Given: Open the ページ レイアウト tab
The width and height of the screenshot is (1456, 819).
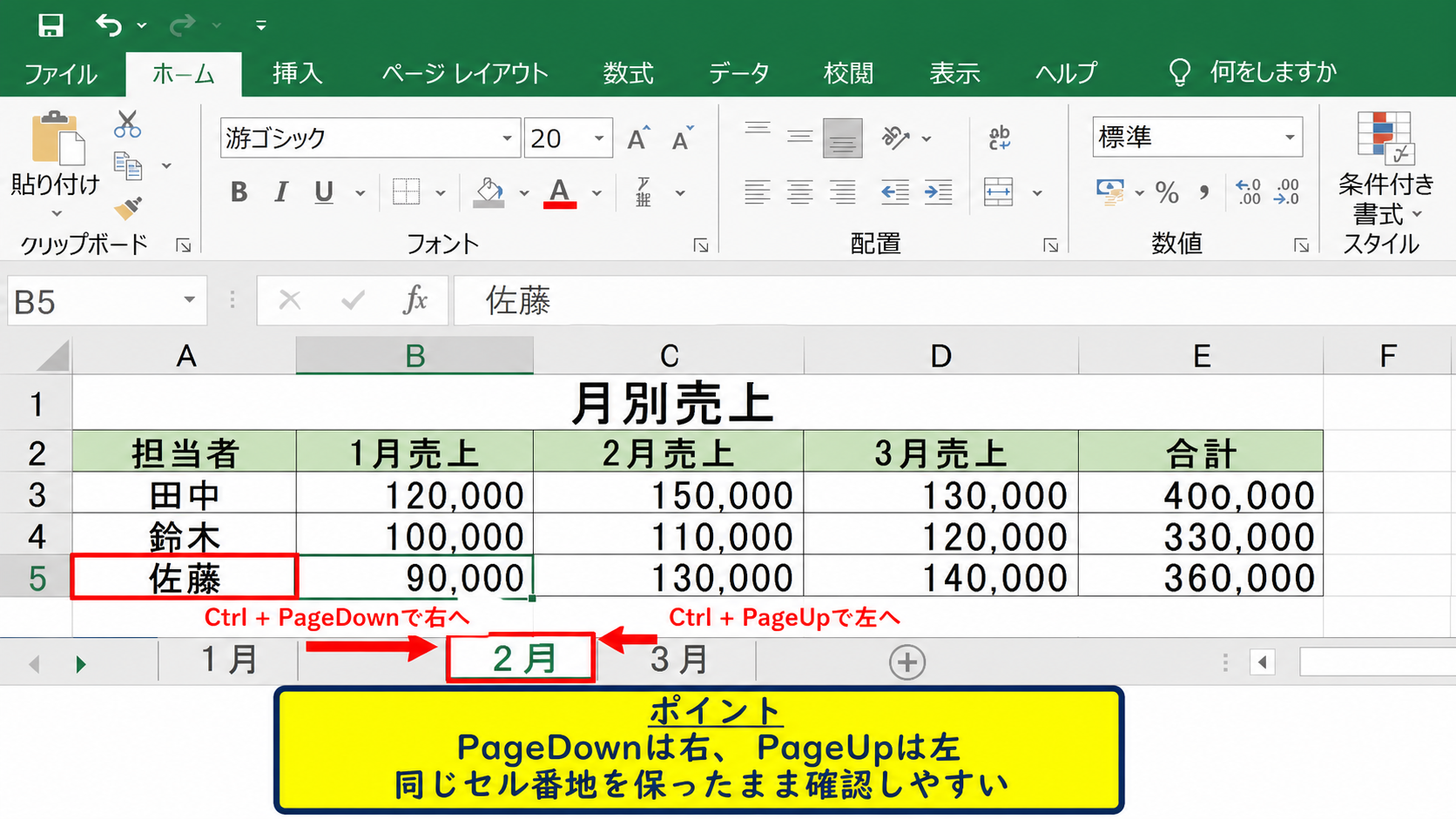Looking at the screenshot, I should click(465, 73).
